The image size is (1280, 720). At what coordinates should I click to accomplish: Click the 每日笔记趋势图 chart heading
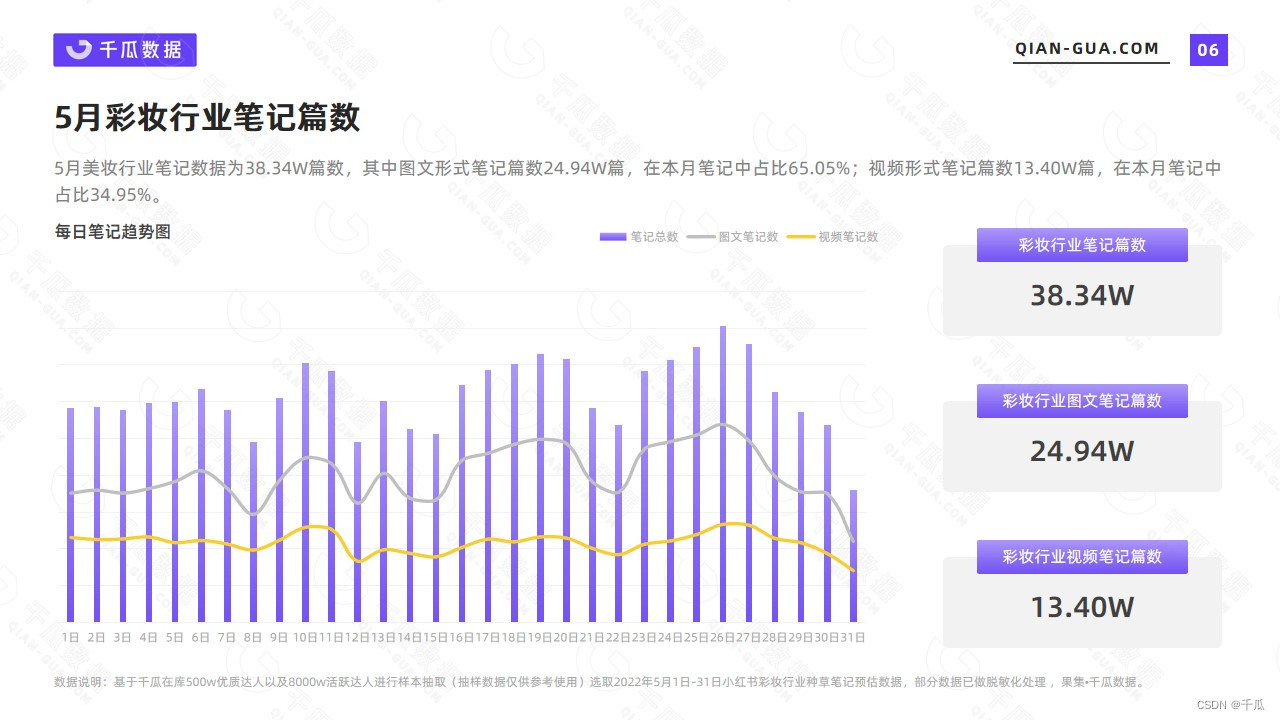click(x=112, y=231)
